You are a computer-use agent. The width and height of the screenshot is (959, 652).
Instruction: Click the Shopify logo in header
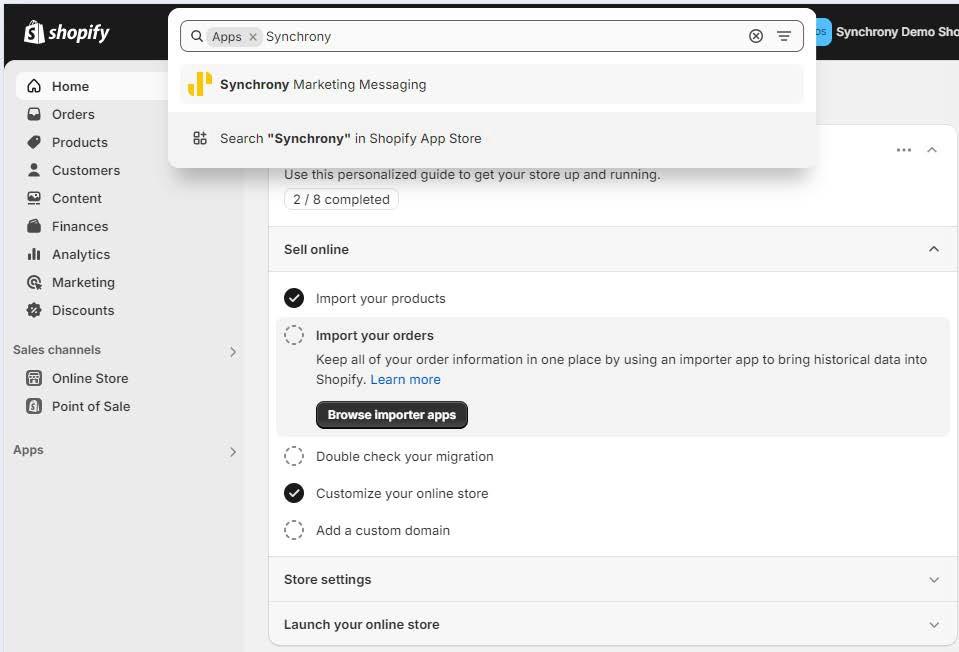click(x=66, y=32)
